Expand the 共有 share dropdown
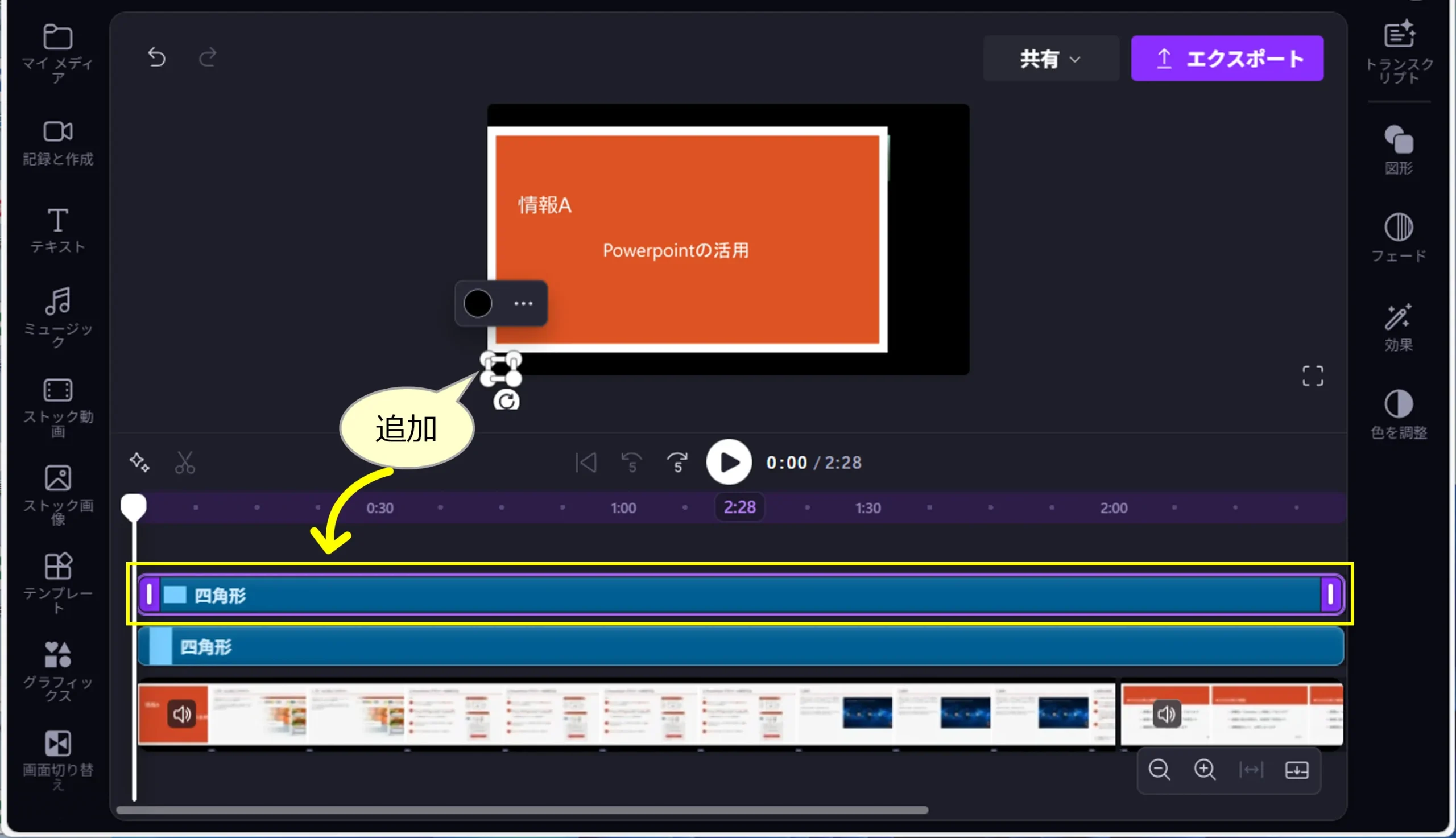This screenshot has height=838, width=1456. coord(1050,59)
